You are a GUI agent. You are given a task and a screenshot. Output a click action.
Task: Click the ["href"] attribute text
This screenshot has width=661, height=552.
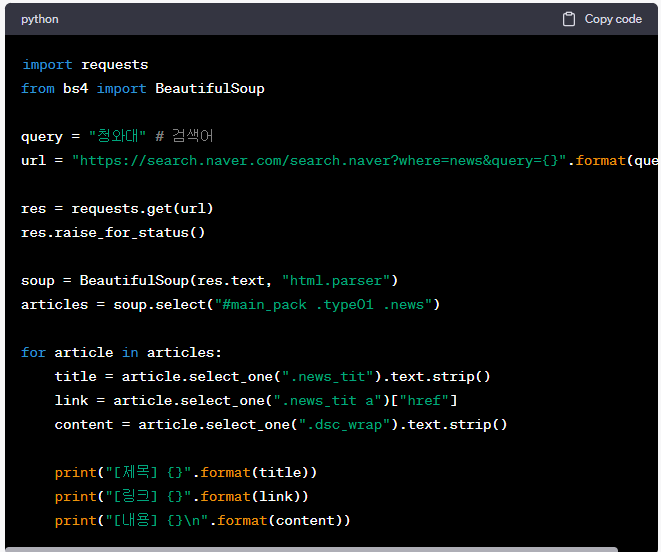coord(424,401)
